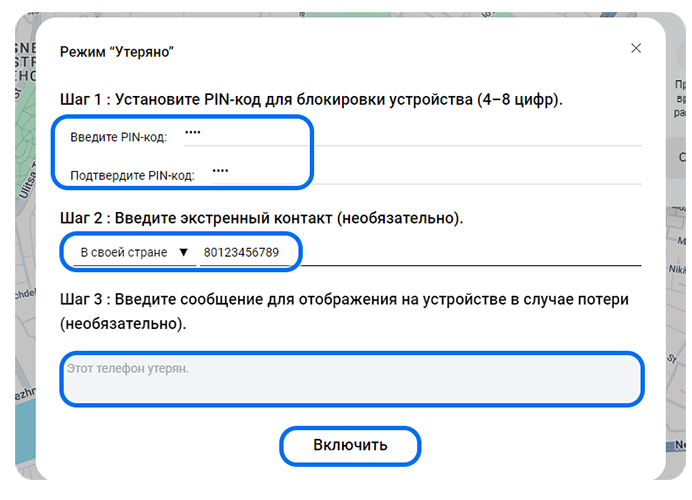Click the masked dots in the first PIN field
The image size is (692, 500).
[193, 132]
